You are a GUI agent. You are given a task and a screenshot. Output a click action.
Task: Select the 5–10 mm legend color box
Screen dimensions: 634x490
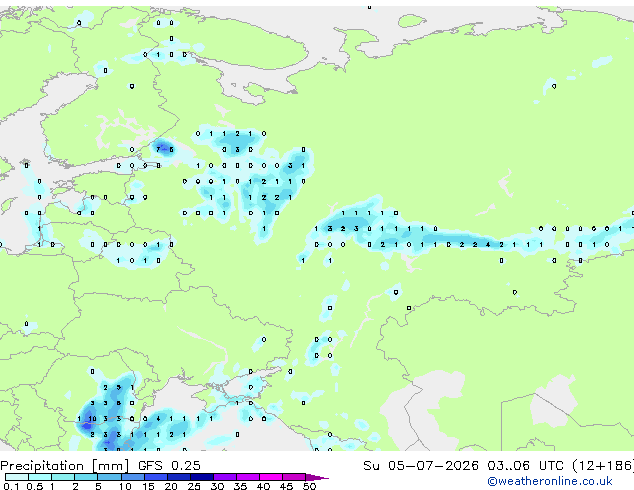109,477
